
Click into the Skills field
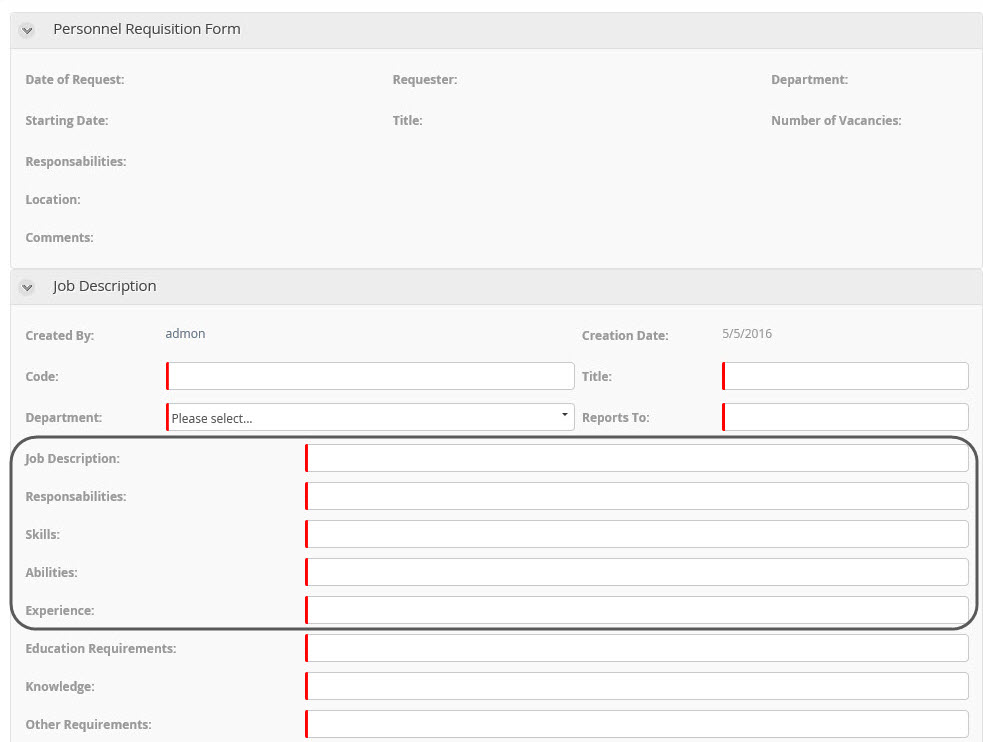(637, 534)
